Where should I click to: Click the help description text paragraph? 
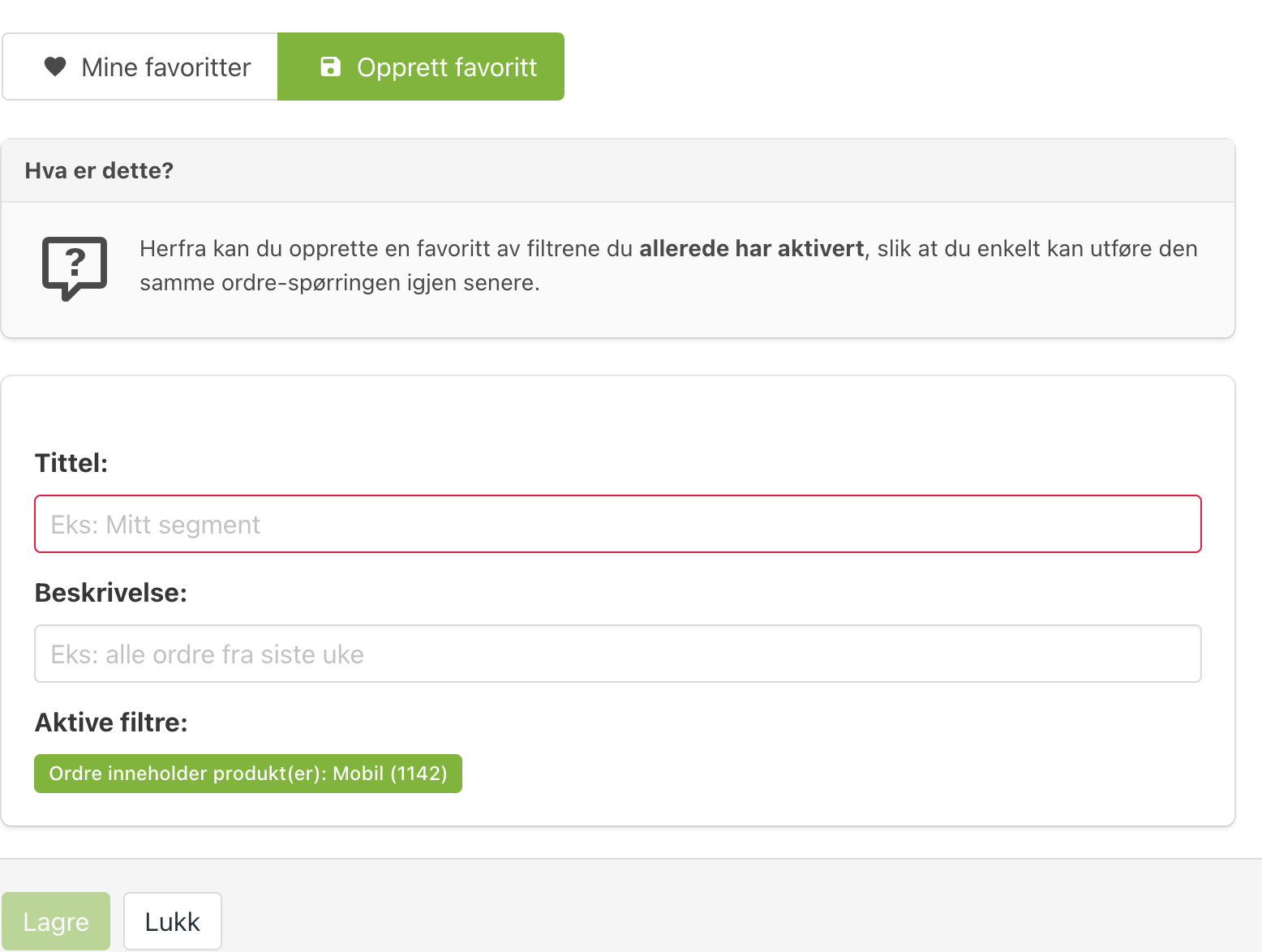click(x=668, y=265)
